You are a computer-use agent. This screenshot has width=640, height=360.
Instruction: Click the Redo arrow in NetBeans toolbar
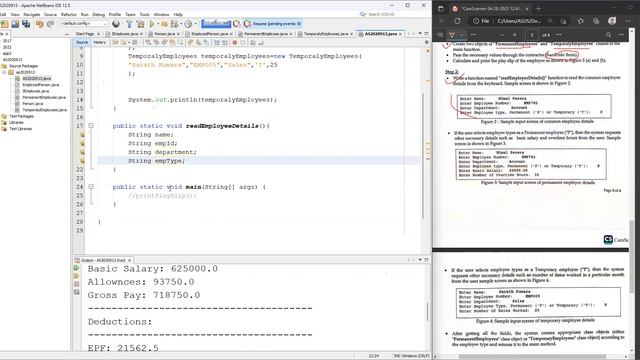(x=51, y=24)
